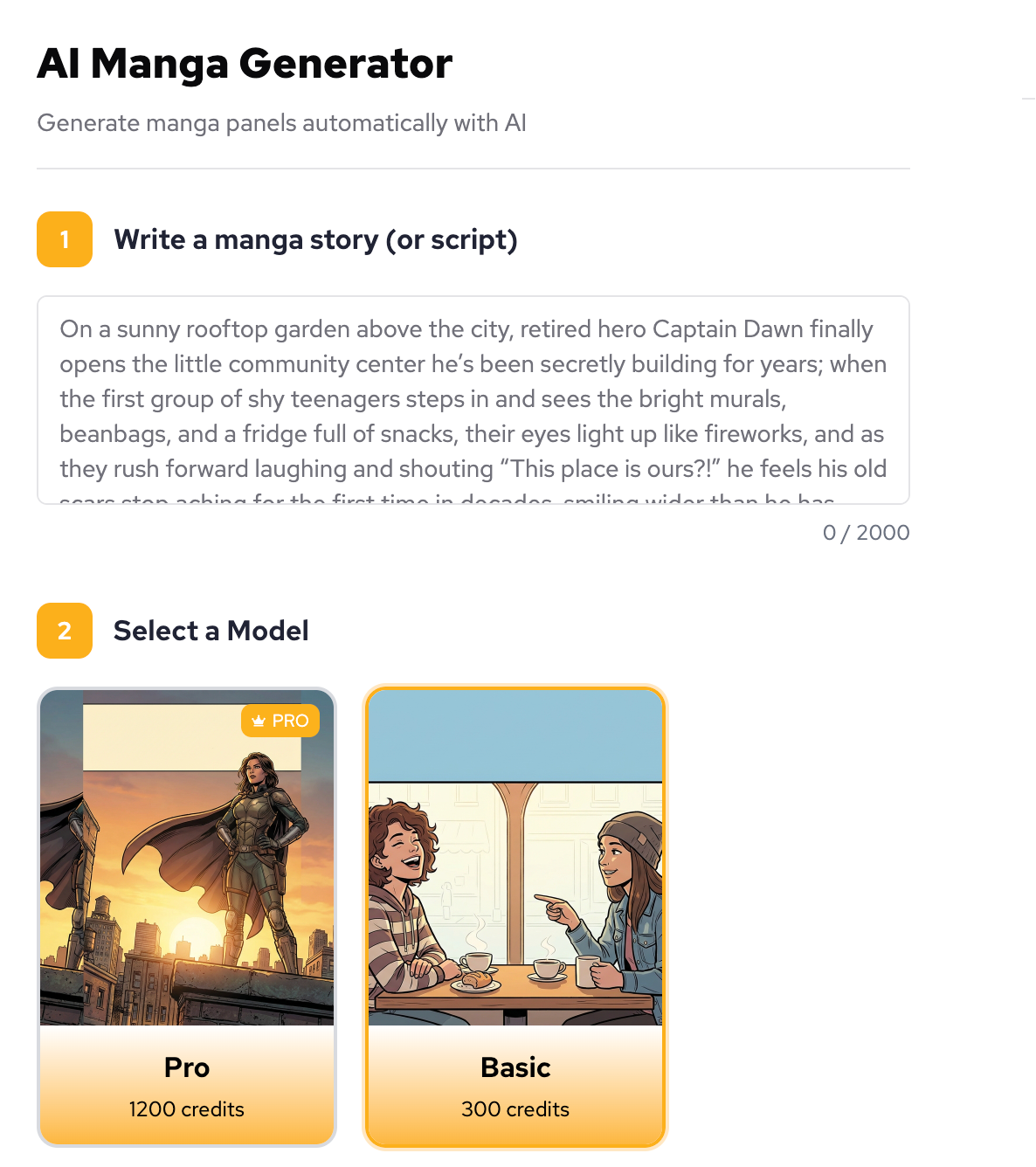The width and height of the screenshot is (1036, 1167).
Task: Click the "Select a Model" heading
Action: coord(211,631)
